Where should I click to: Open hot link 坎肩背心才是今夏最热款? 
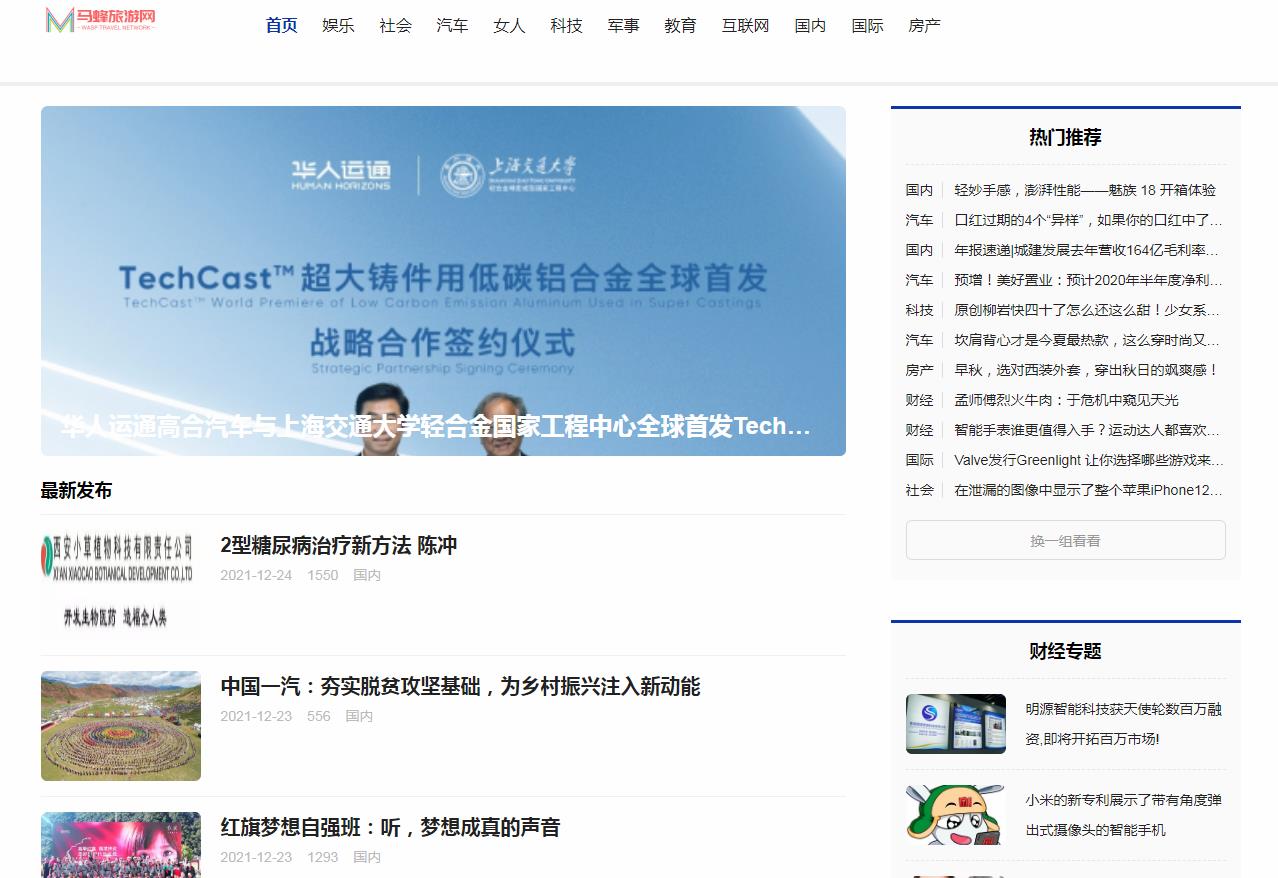point(1087,340)
